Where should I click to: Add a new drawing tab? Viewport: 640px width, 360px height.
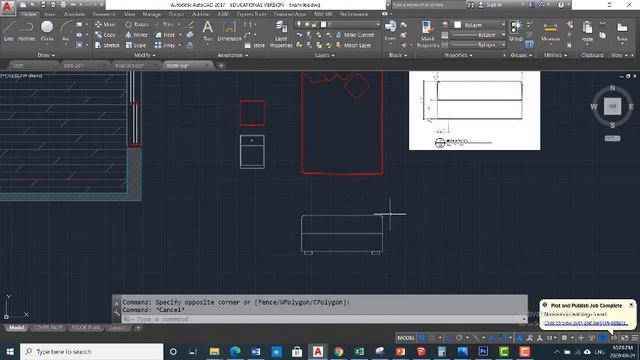[x=221, y=65]
